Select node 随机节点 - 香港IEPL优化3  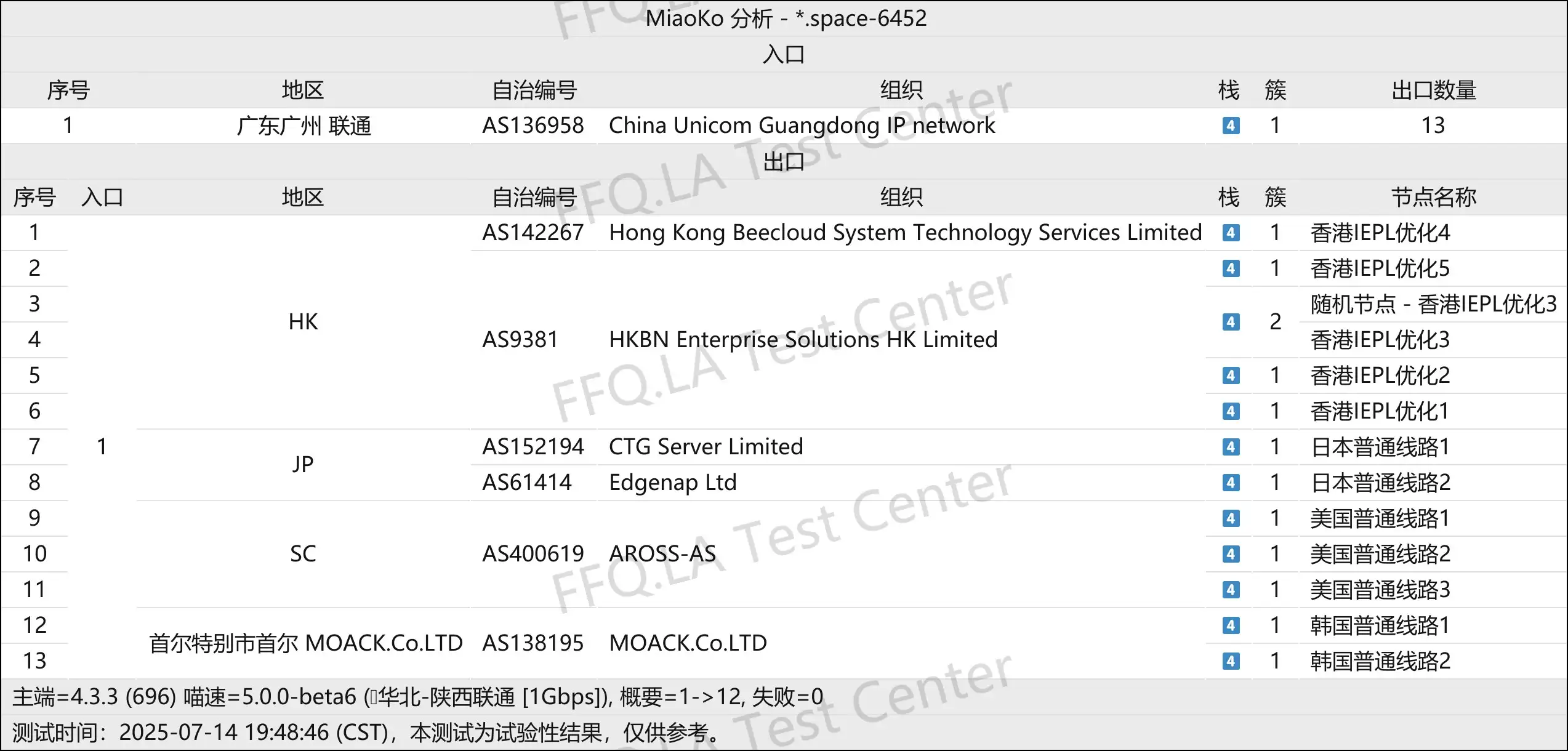[1433, 304]
